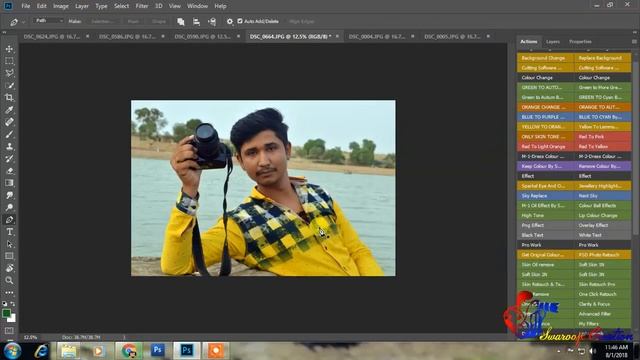Click the Make Selection button
The height and width of the screenshot is (360, 640).
tap(102, 21)
